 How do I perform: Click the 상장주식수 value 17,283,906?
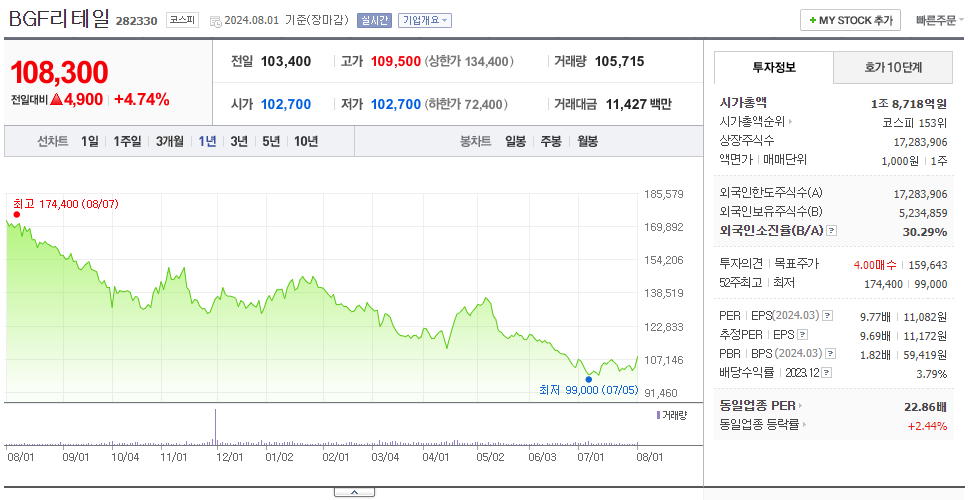pos(920,142)
